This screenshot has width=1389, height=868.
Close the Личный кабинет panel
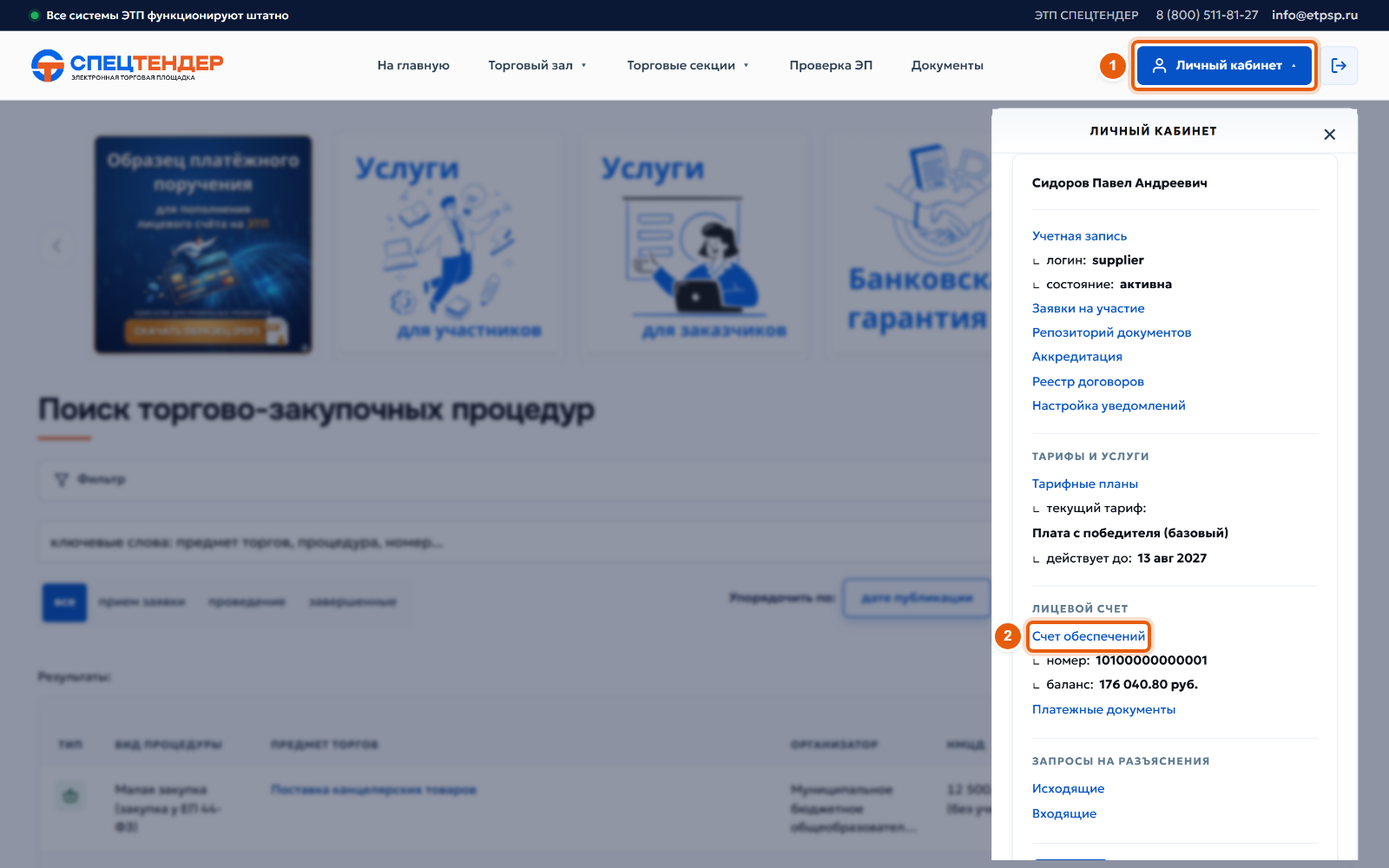pyautogui.click(x=1329, y=135)
